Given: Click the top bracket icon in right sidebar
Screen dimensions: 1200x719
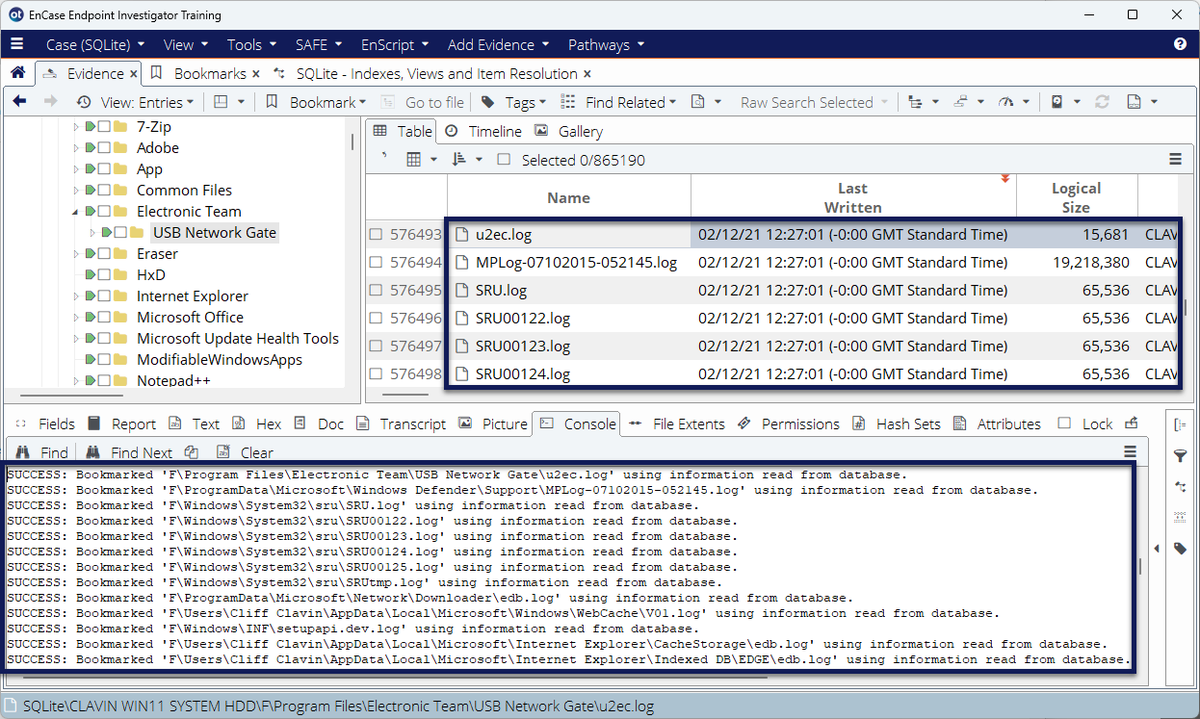Looking at the screenshot, I should pyautogui.click(x=1181, y=425).
